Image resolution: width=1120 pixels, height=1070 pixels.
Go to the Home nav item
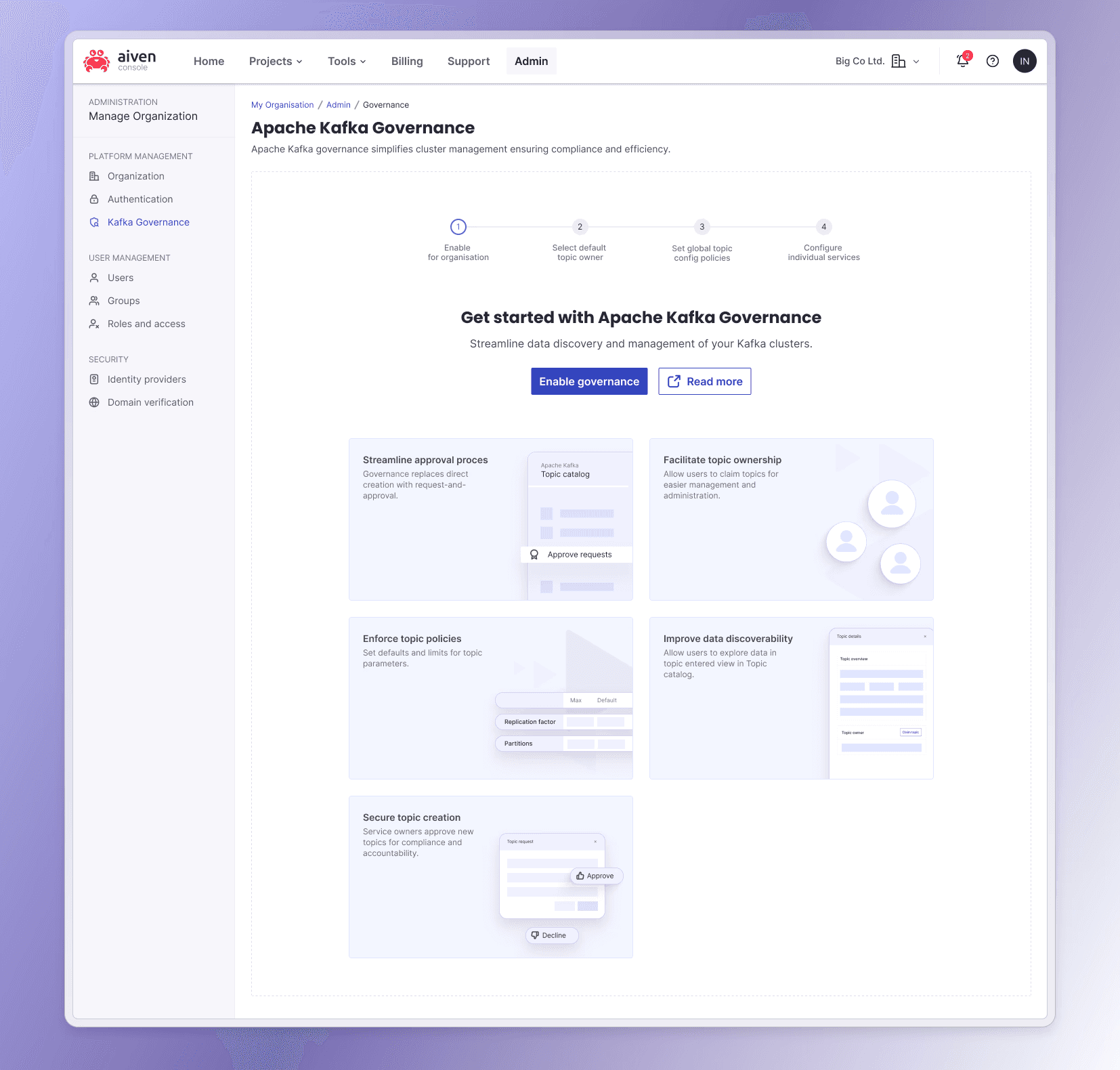[209, 61]
